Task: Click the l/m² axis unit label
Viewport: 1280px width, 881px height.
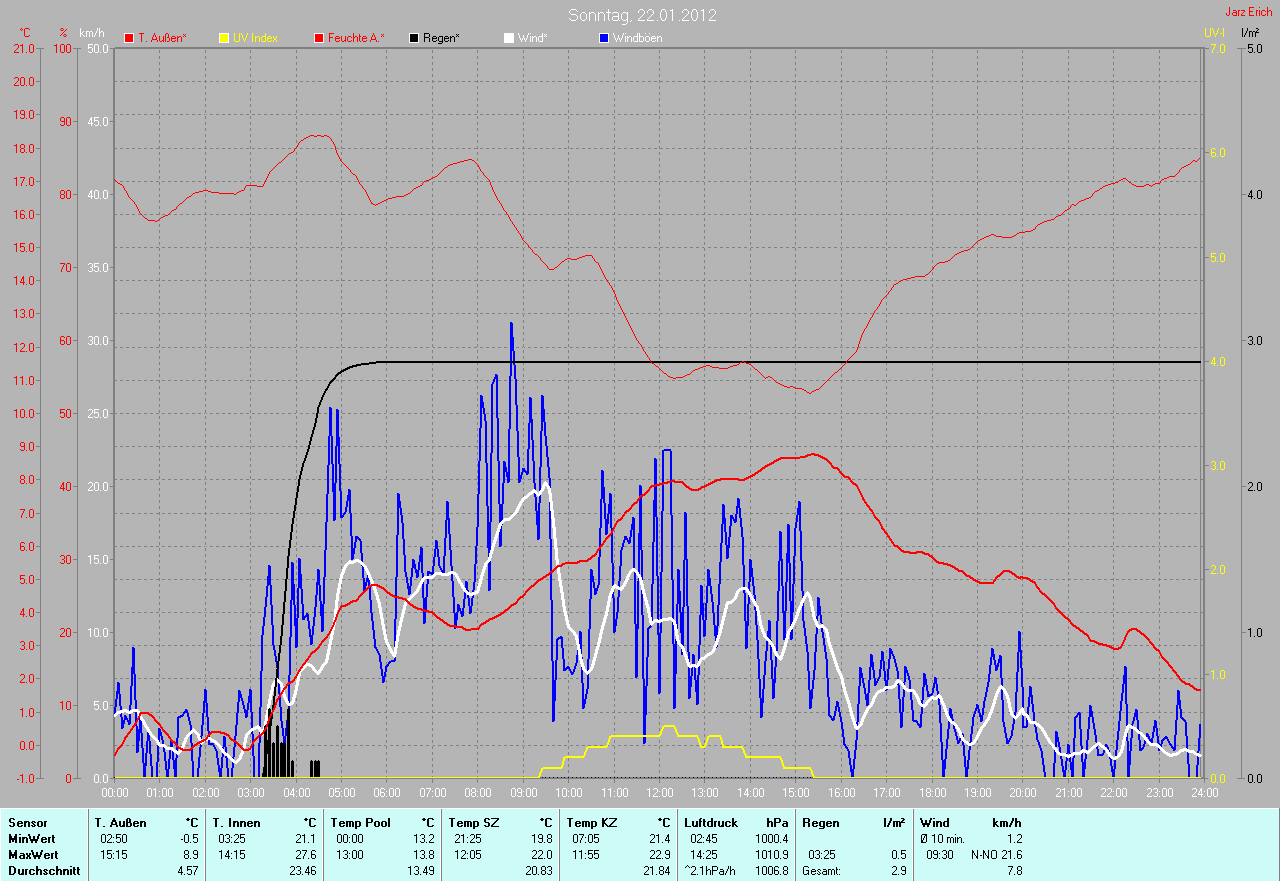Action: (1250, 33)
